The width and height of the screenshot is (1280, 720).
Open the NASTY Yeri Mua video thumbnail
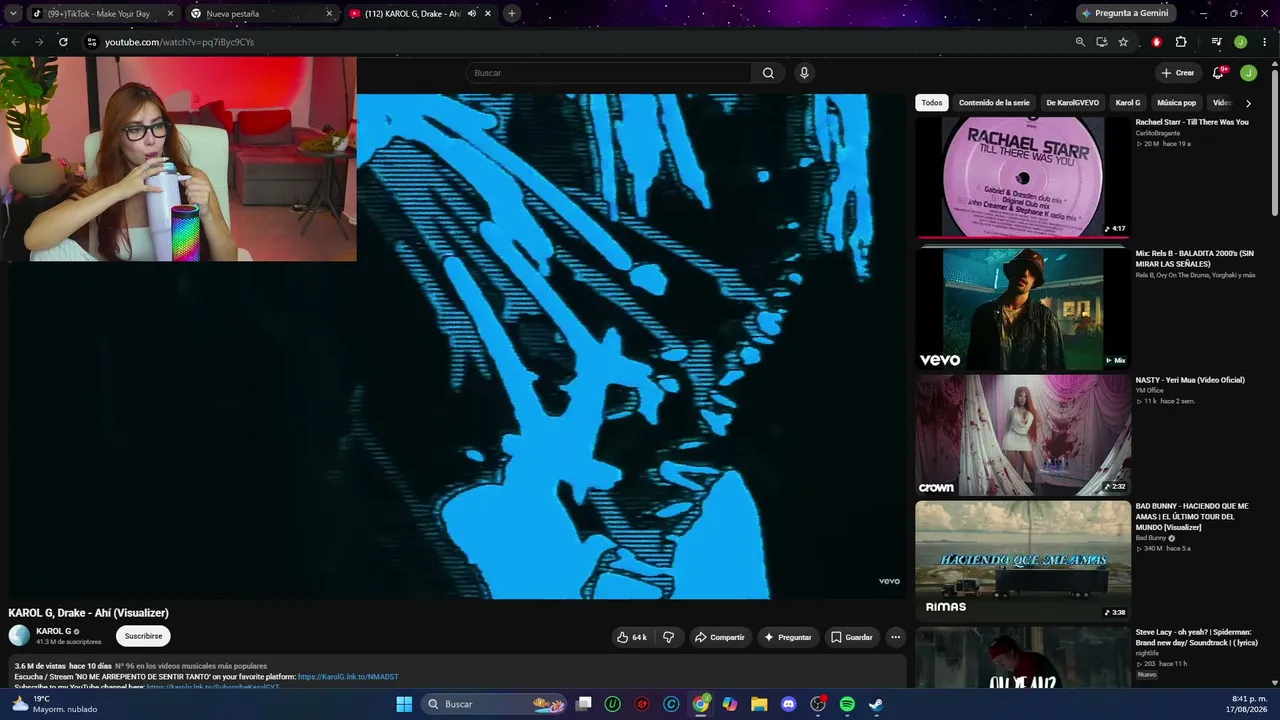[x=1022, y=435]
